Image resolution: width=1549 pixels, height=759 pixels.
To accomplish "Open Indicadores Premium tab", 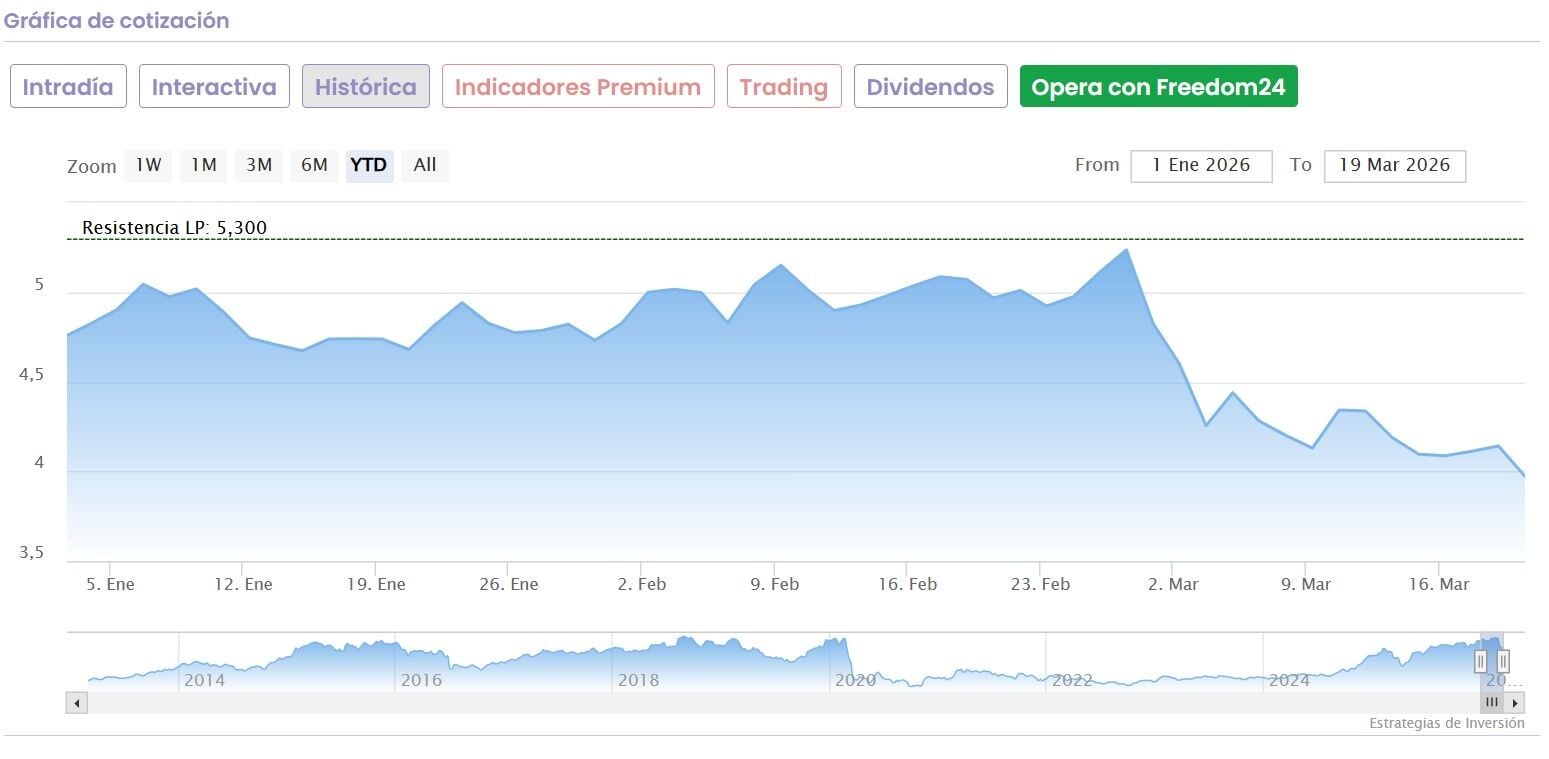I will 578,87.
